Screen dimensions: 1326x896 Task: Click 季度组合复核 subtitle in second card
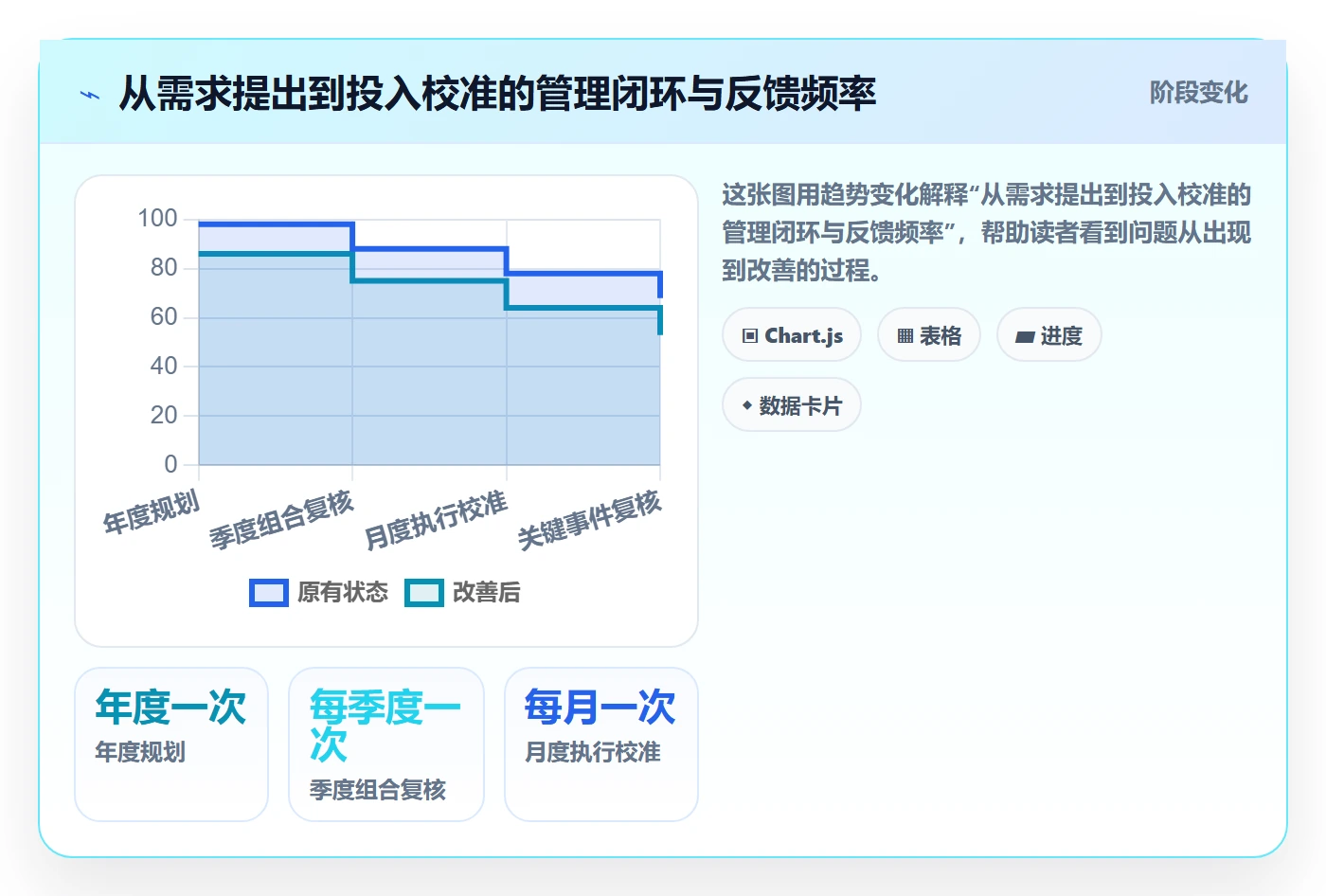378,790
